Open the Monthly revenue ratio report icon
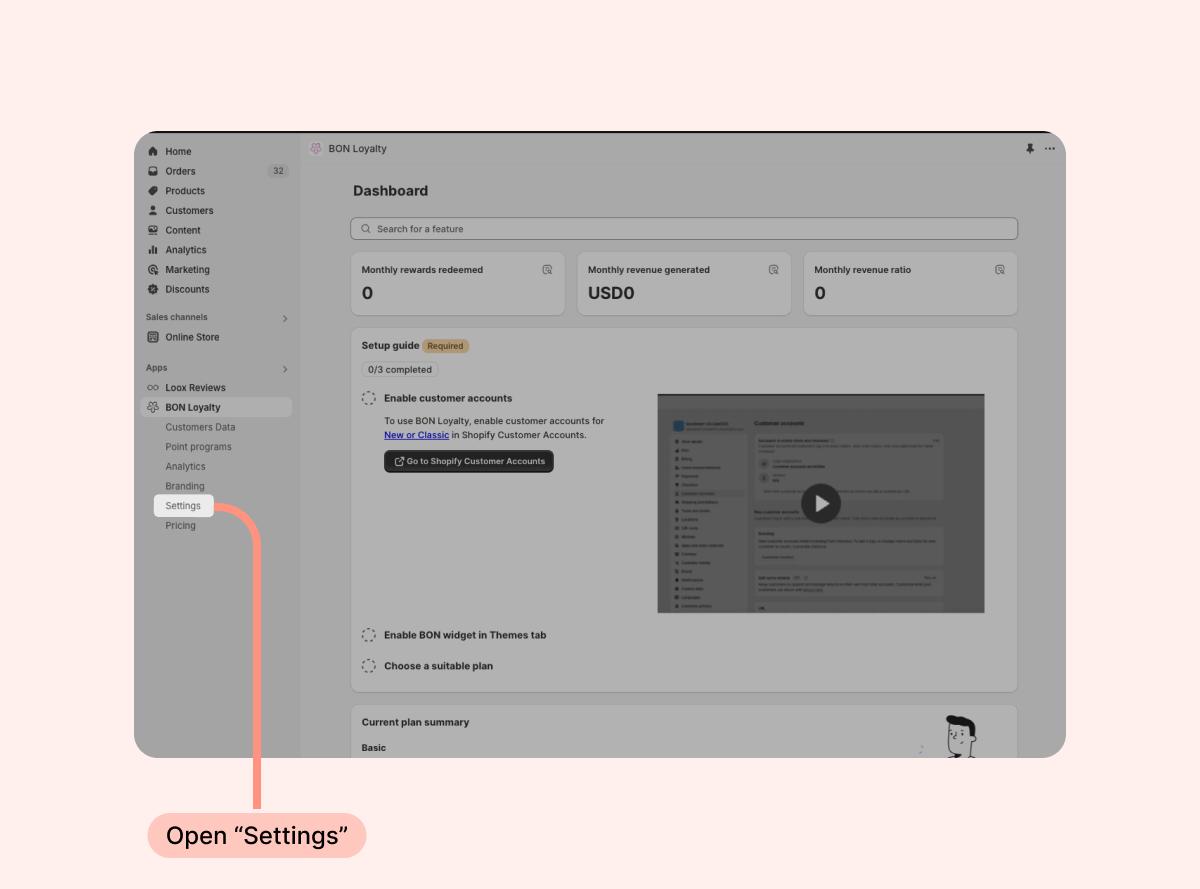This screenshot has height=889, width=1200. [x=1000, y=270]
